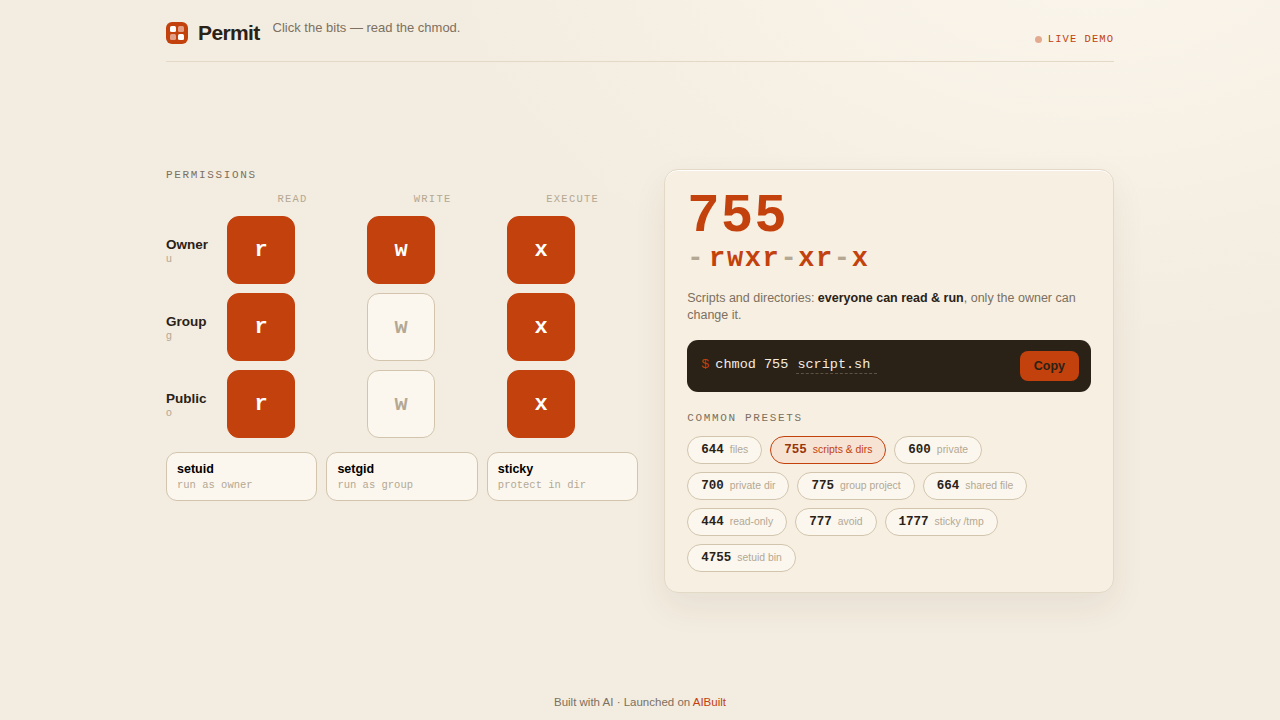The width and height of the screenshot is (1280, 720).
Task: Copy the chmod command
Action: tap(1049, 366)
